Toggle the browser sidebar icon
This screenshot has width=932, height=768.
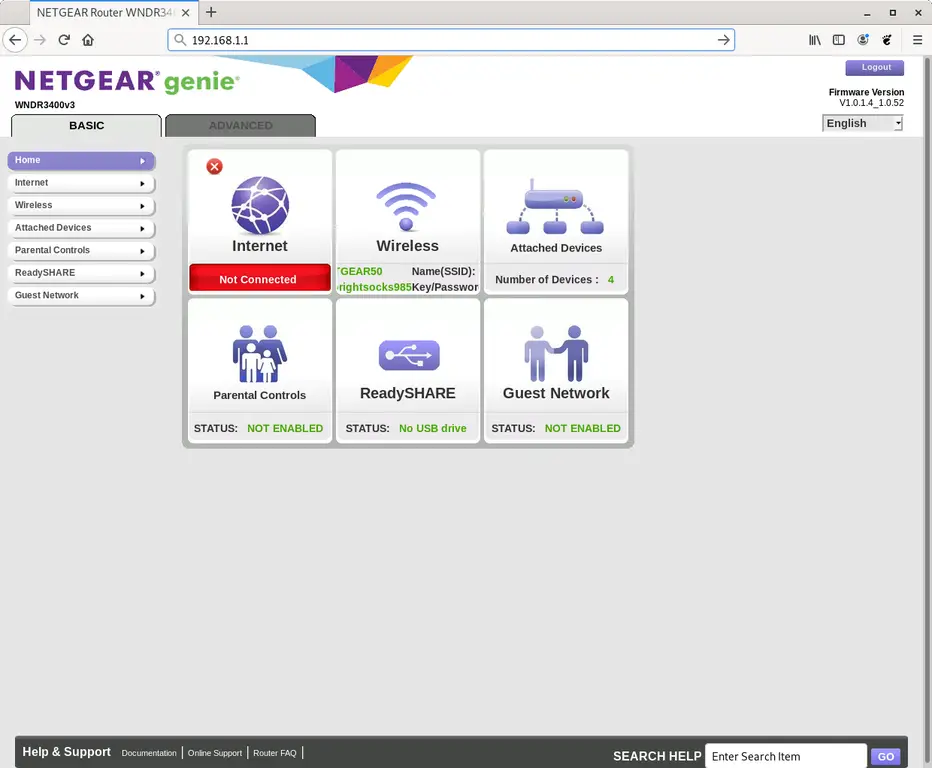[839, 40]
